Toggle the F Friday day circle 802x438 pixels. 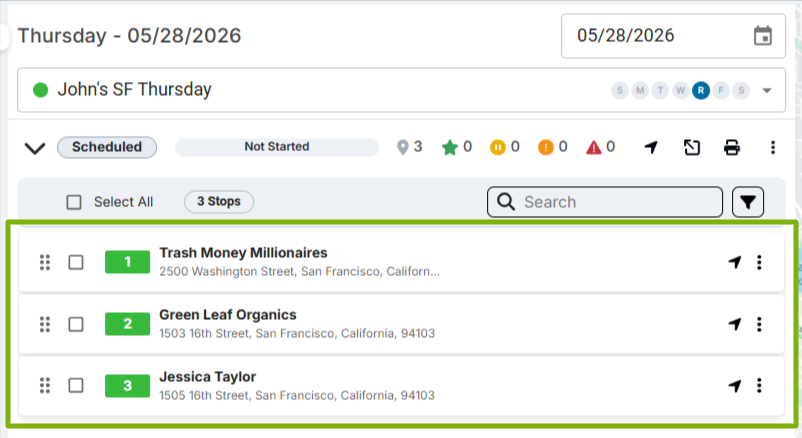pyautogui.click(x=721, y=91)
